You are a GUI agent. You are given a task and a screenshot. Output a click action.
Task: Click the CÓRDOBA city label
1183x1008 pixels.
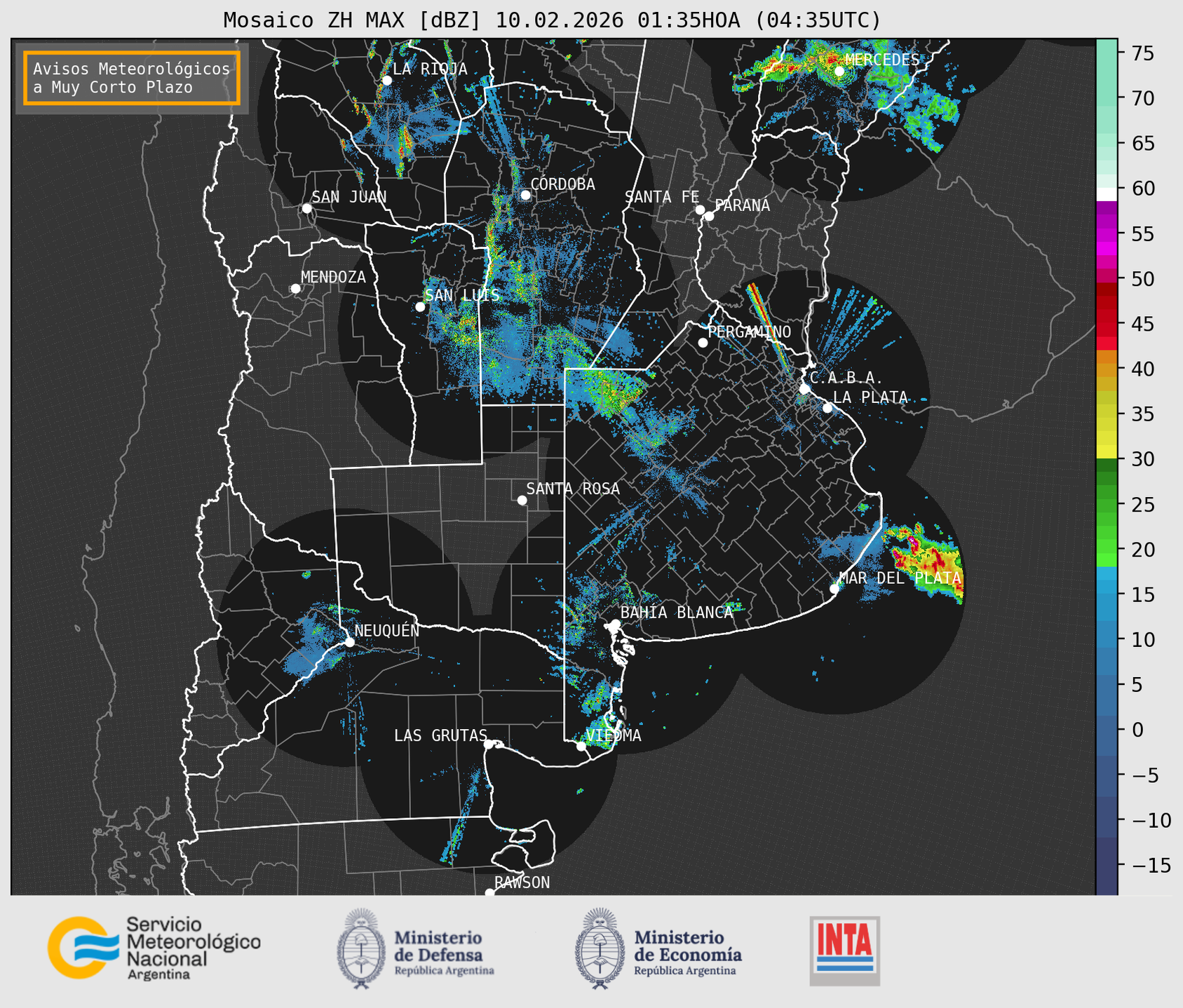pos(562,184)
